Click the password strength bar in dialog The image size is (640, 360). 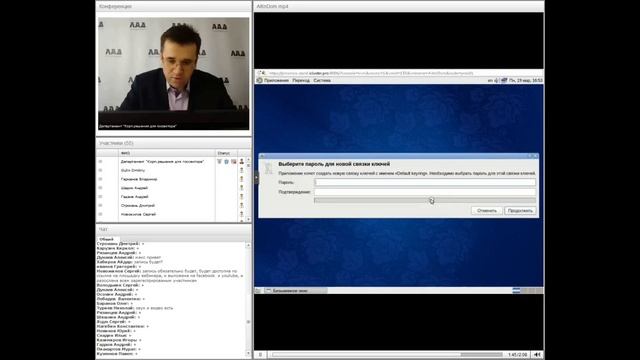[424, 200]
